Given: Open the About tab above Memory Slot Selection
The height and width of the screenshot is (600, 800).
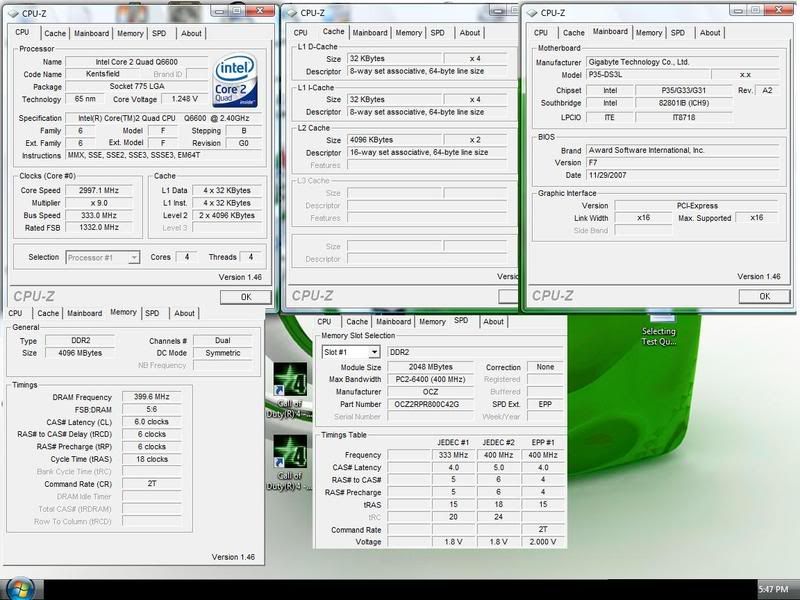Looking at the screenshot, I should pos(493,322).
